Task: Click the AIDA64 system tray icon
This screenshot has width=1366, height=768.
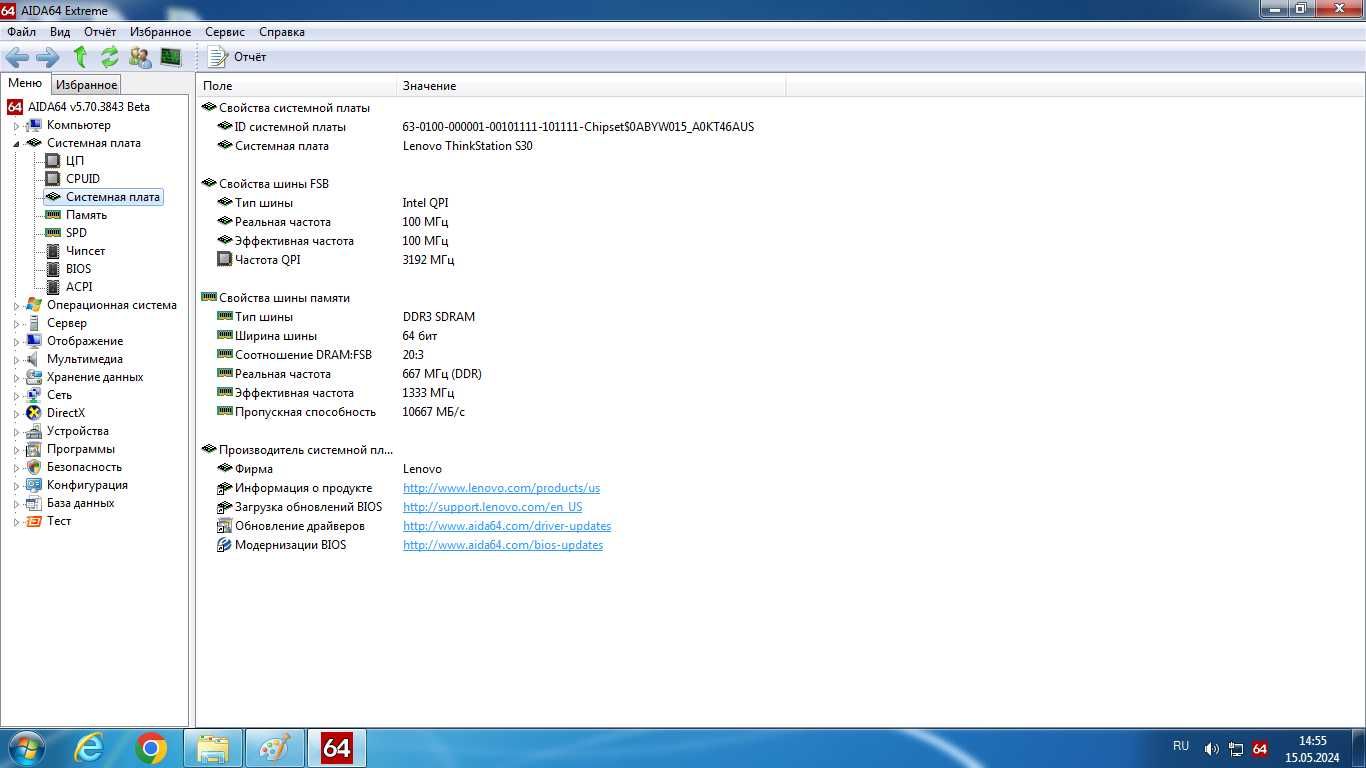Action: [1260, 749]
